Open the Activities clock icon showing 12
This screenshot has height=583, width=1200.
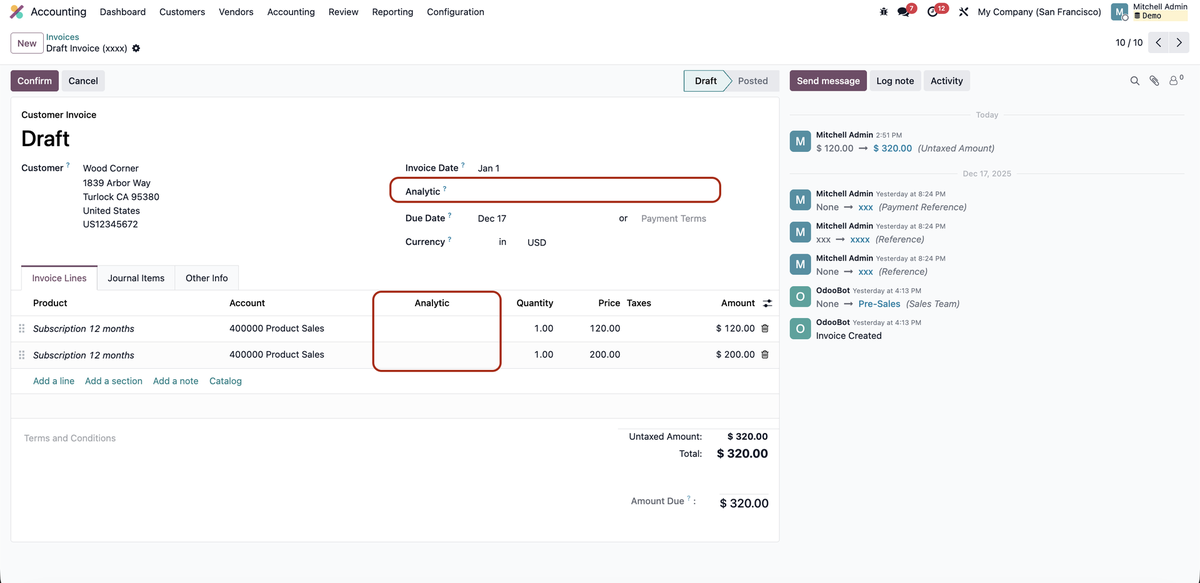932,9
